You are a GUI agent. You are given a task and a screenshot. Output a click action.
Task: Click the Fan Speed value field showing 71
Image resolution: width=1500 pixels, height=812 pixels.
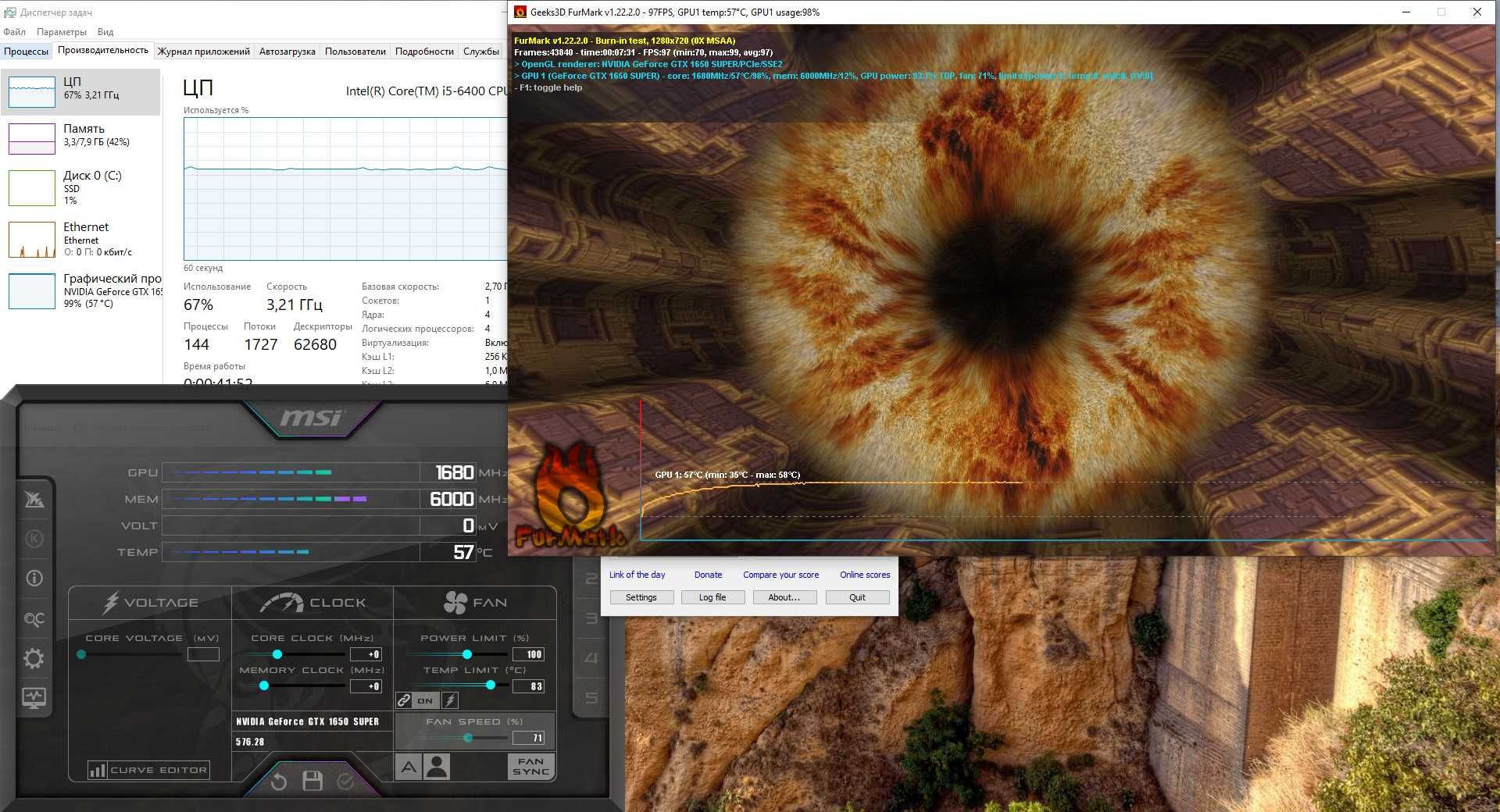pos(528,738)
